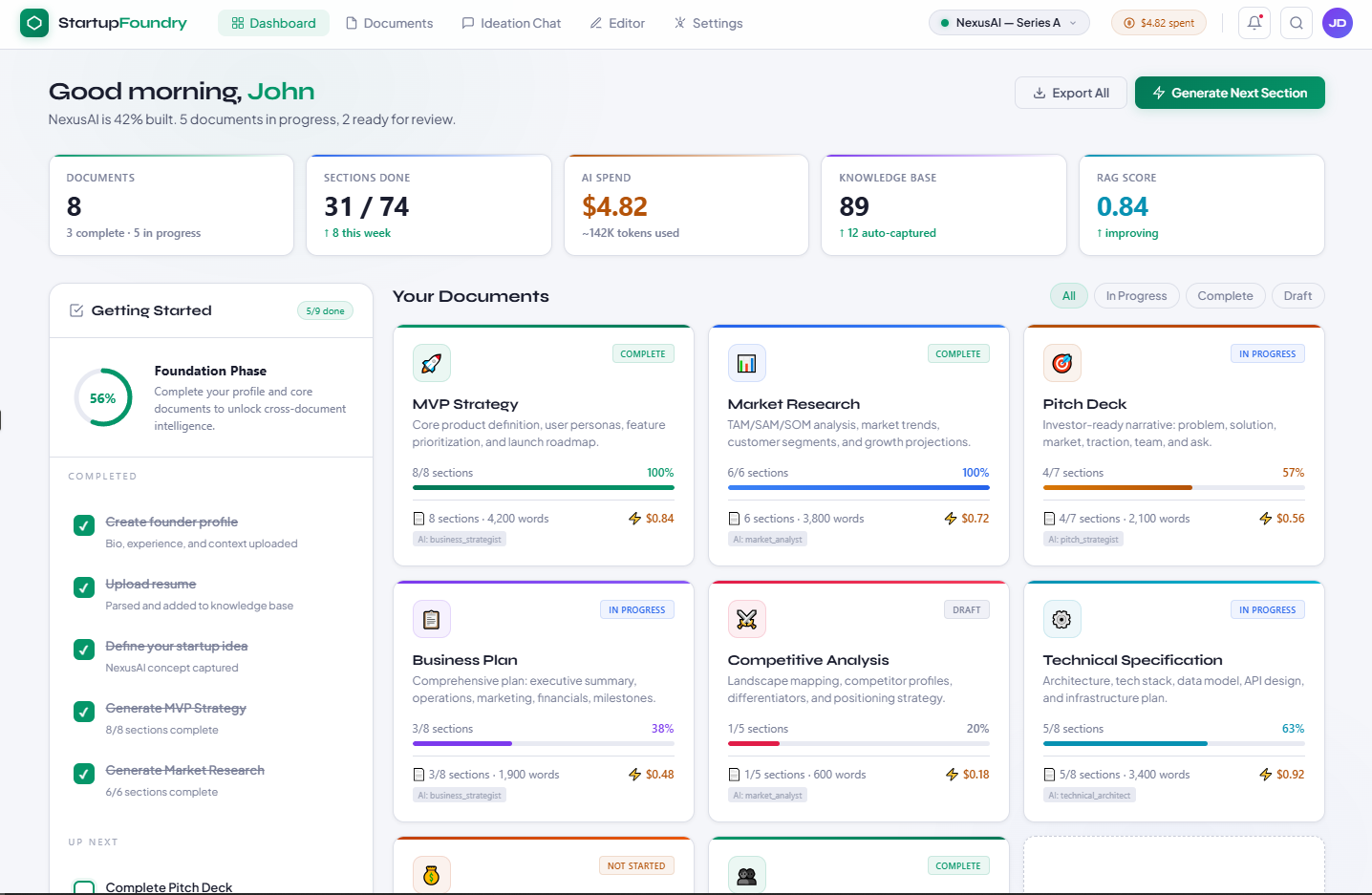This screenshot has height=895, width=1372.
Task: Click the MVP Strategy rocket icon
Action: pos(432,363)
